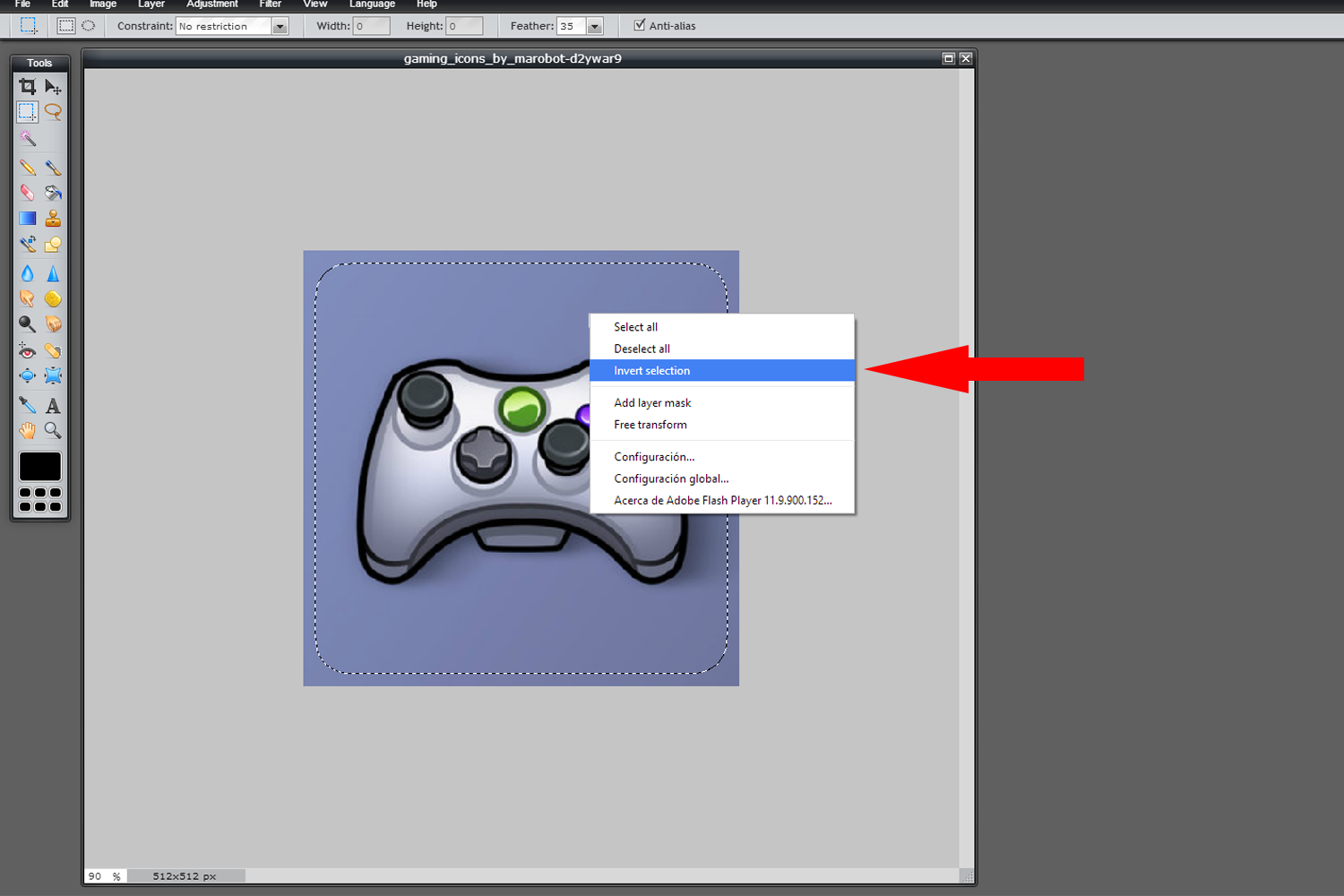The height and width of the screenshot is (896, 1344).
Task: Open the Image menu
Action: (103, 4)
